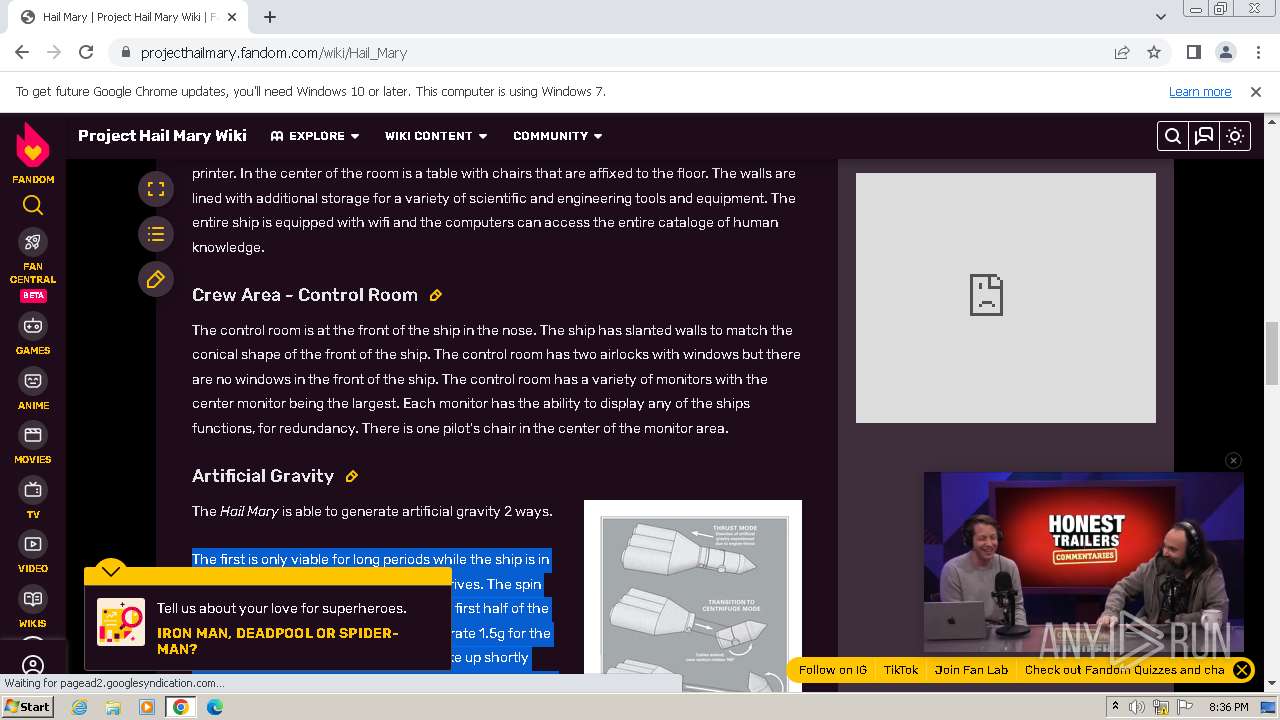Bookmark this page with star icon

point(1154,53)
